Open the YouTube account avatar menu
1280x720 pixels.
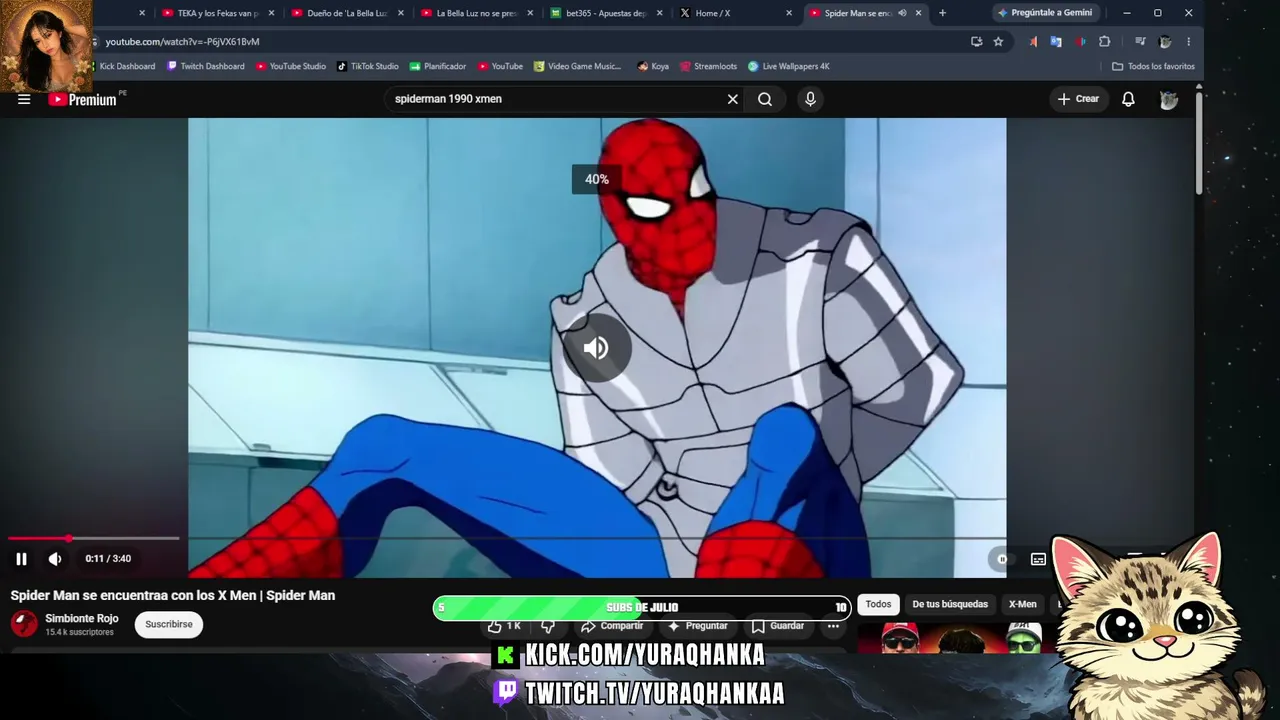tap(1168, 99)
